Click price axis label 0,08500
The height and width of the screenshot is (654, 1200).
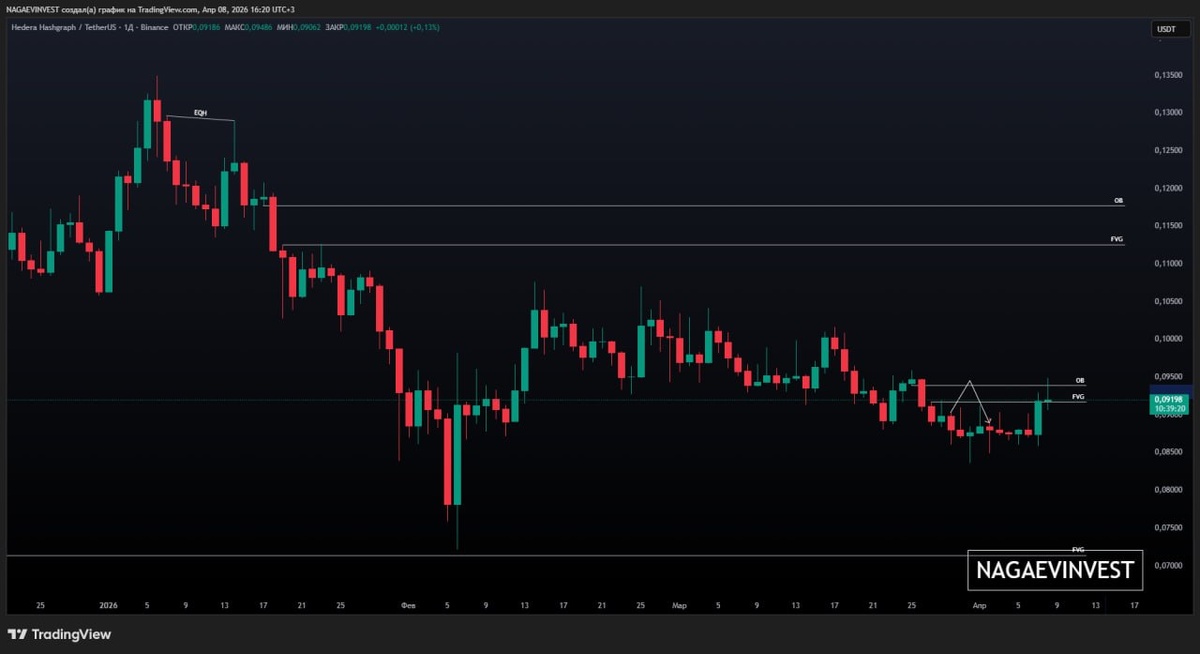pos(1169,452)
